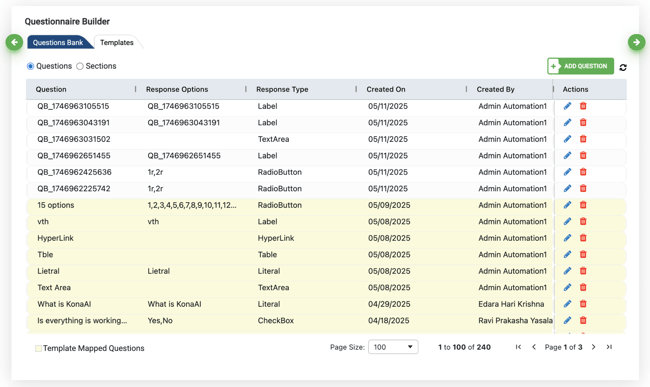The image size is (650, 387).
Task: Edit the 'Is everything is working' question
Action: point(568,320)
